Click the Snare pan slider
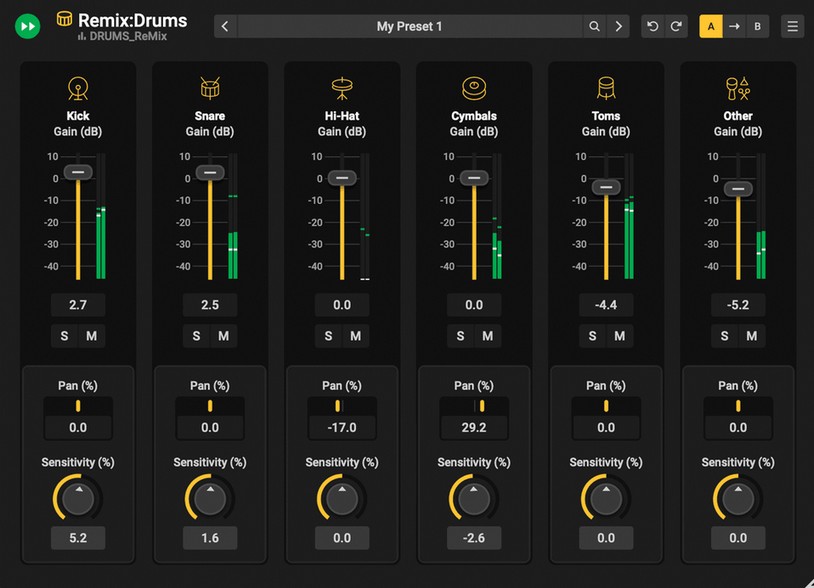Screen dimensions: 814x588 [210, 406]
